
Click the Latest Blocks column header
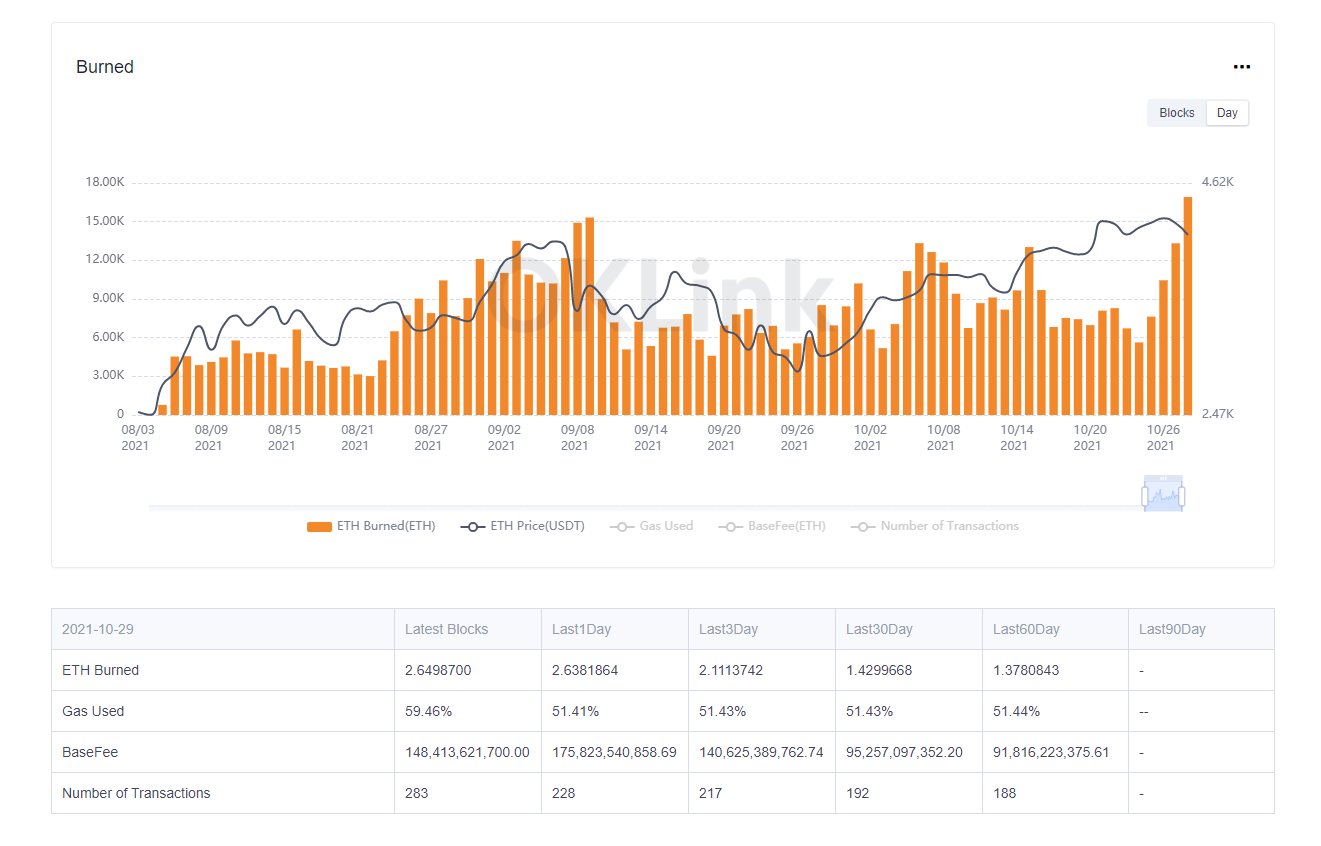click(x=468, y=629)
